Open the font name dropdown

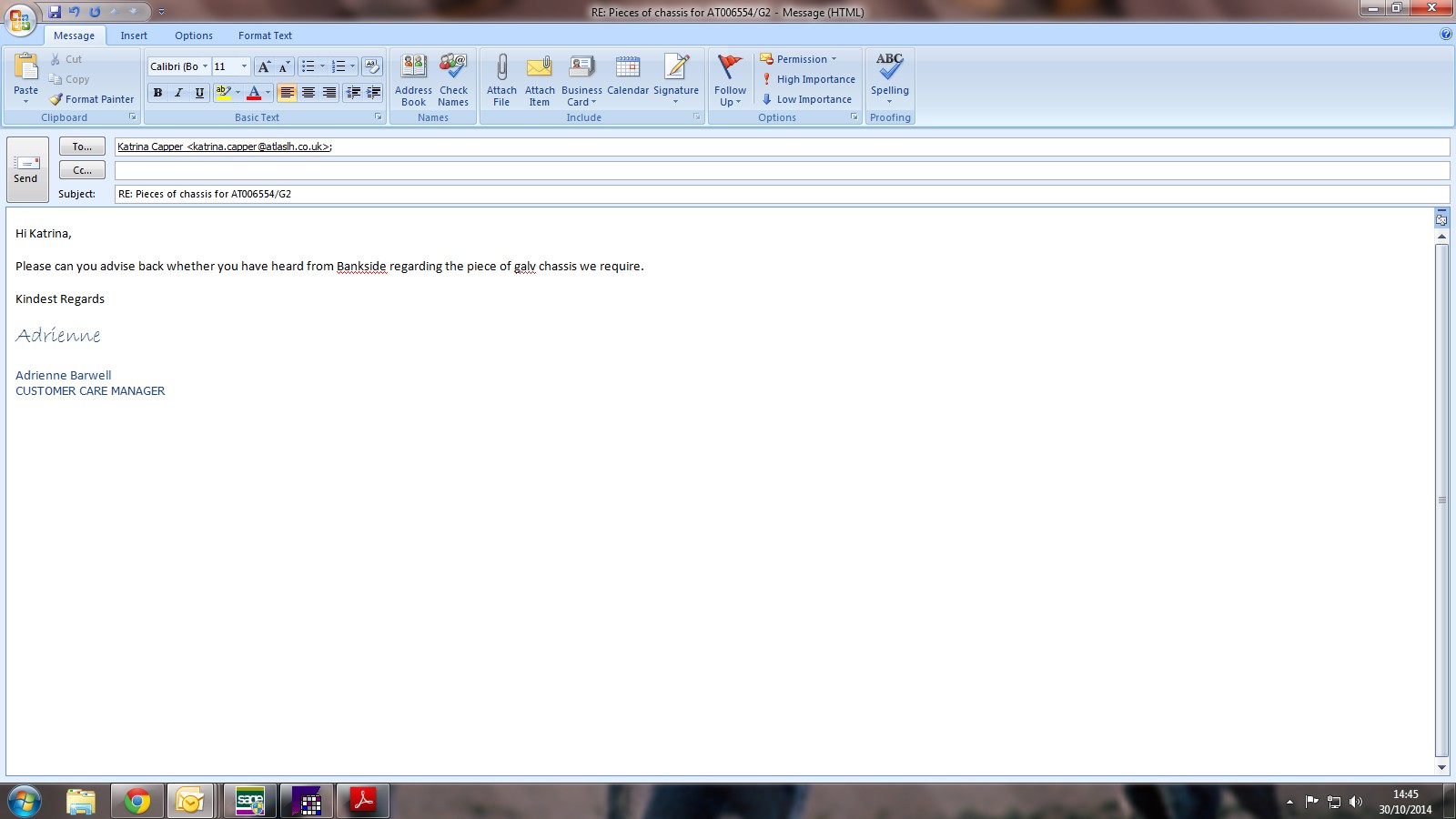click(x=205, y=66)
